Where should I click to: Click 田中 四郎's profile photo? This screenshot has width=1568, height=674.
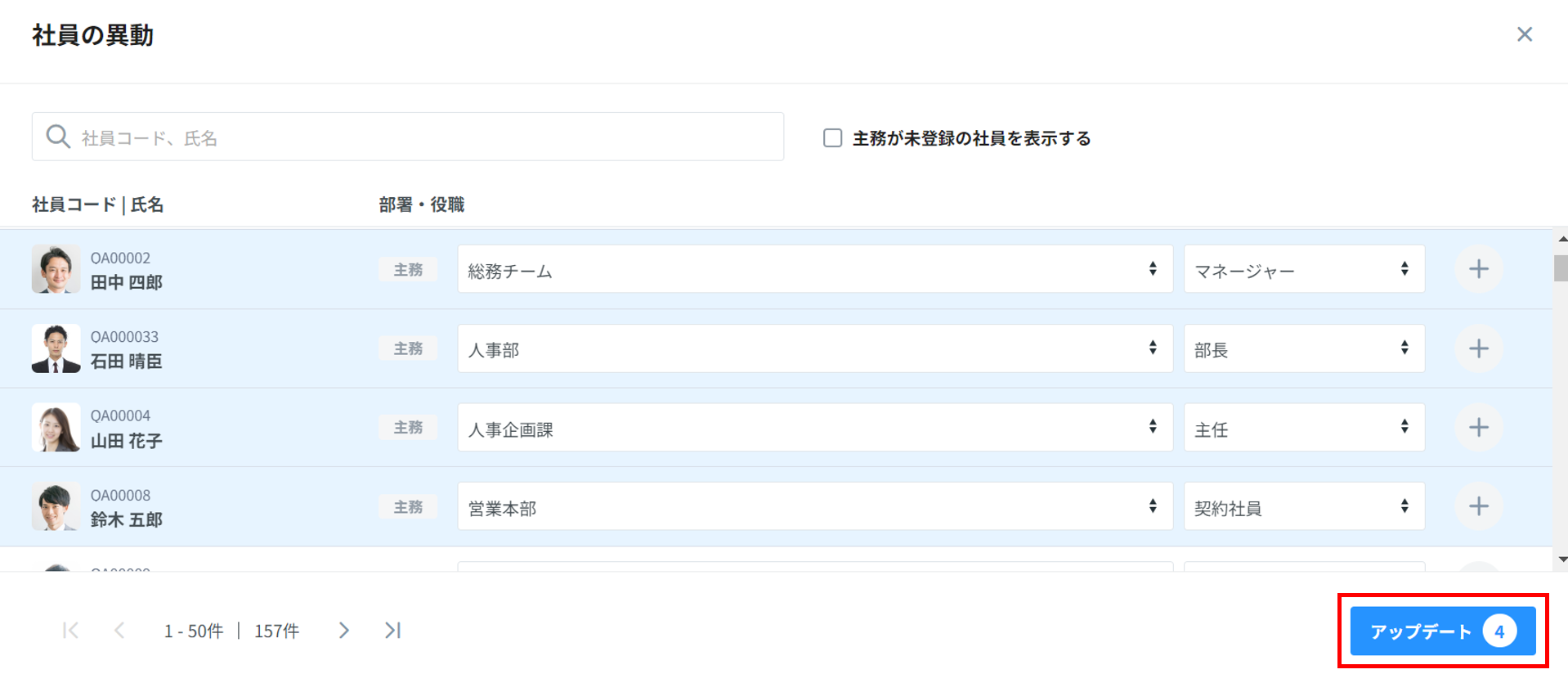coord(56,269)
